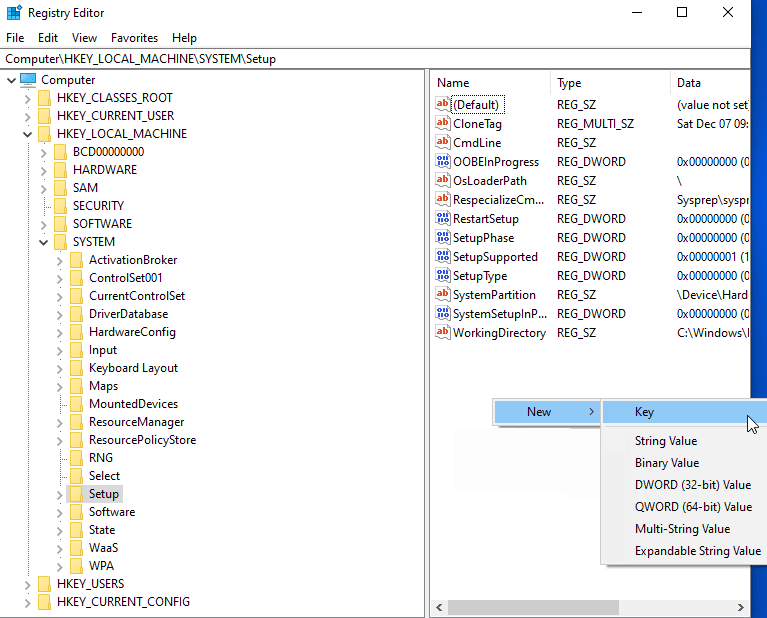Click the string icon beside (Default) value
767x618 pixels.
(x=443, y=104)
